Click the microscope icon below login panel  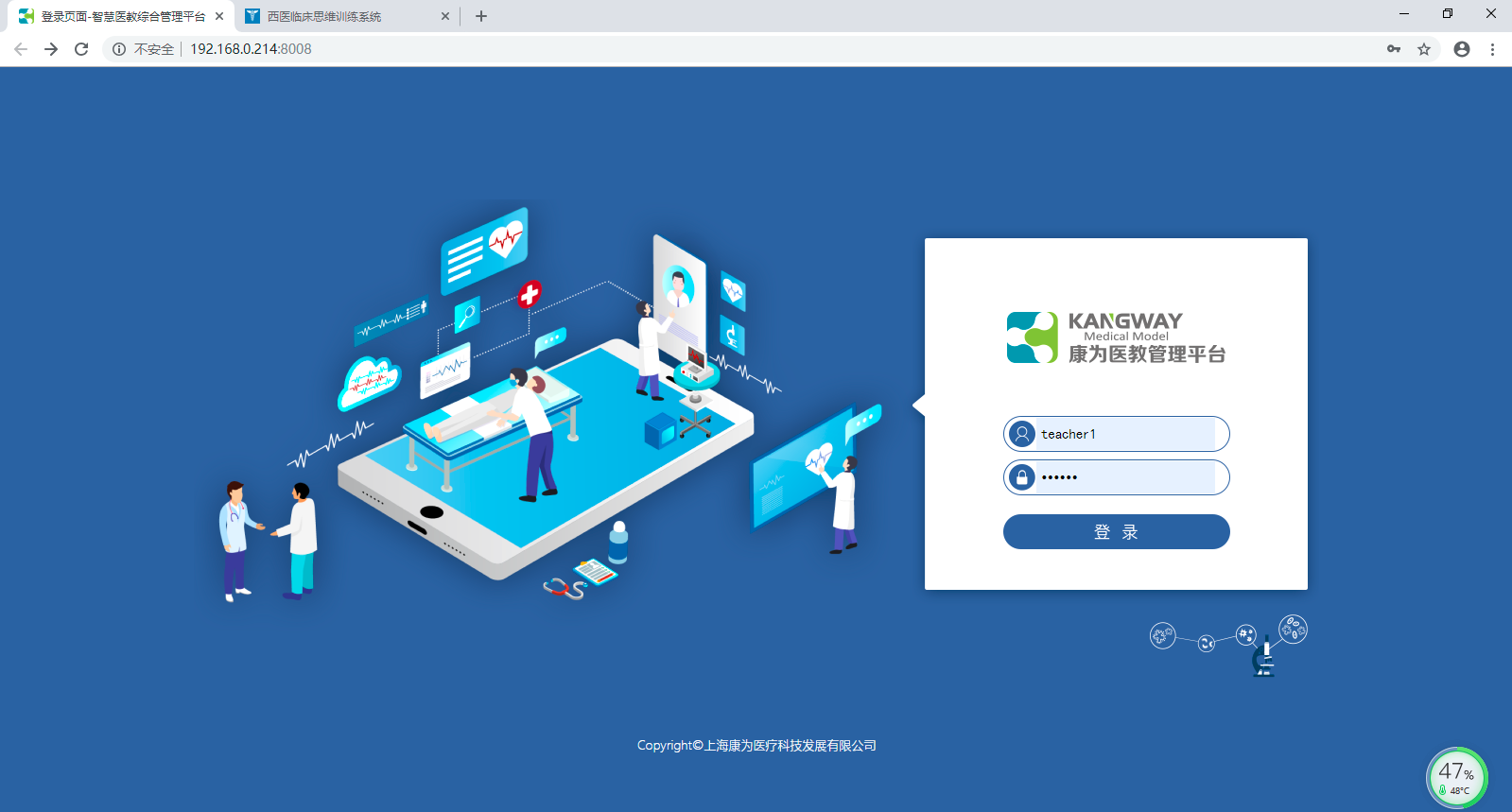[x=1264, y=657]
